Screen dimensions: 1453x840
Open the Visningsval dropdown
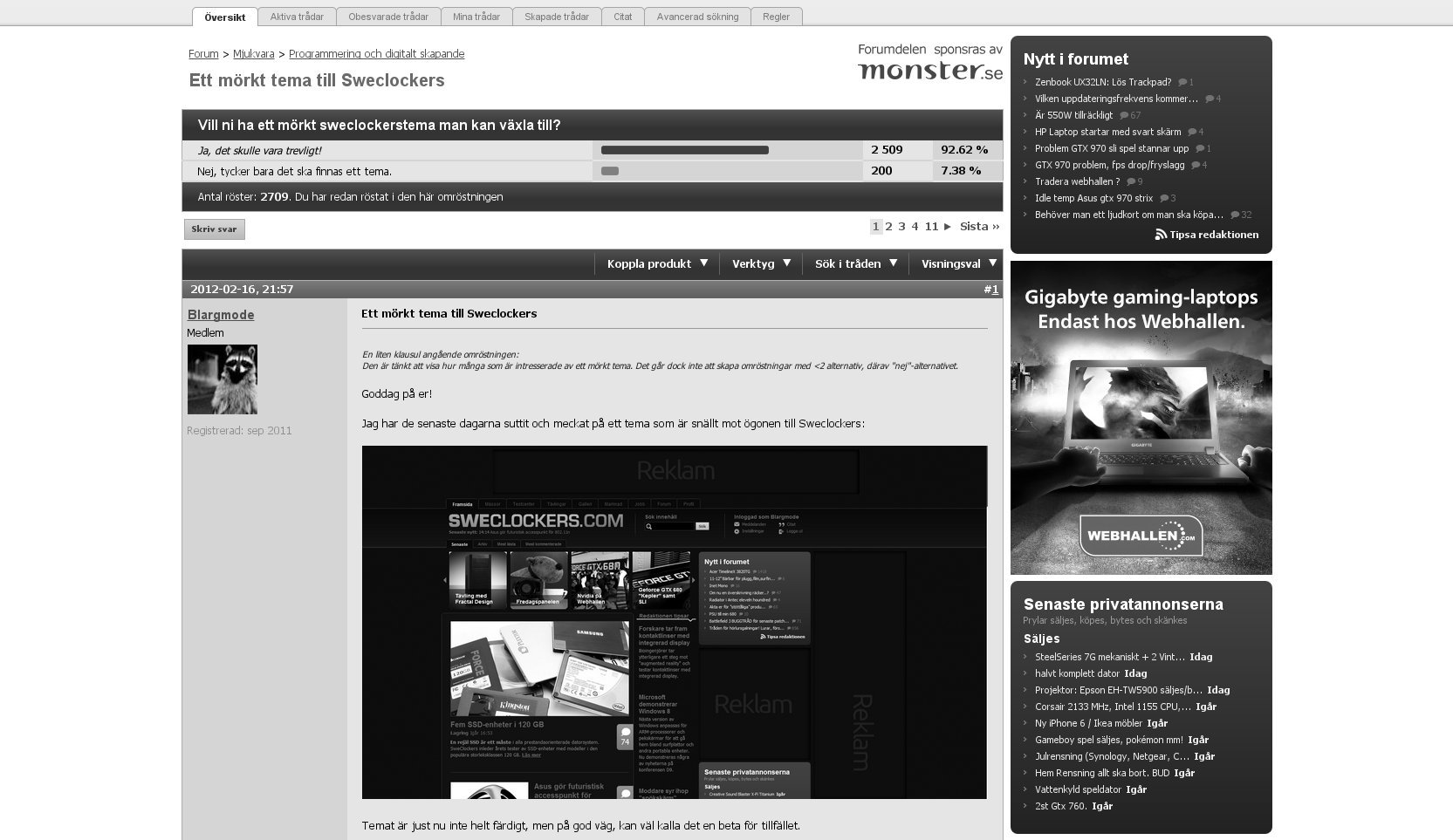coord(959,263)
